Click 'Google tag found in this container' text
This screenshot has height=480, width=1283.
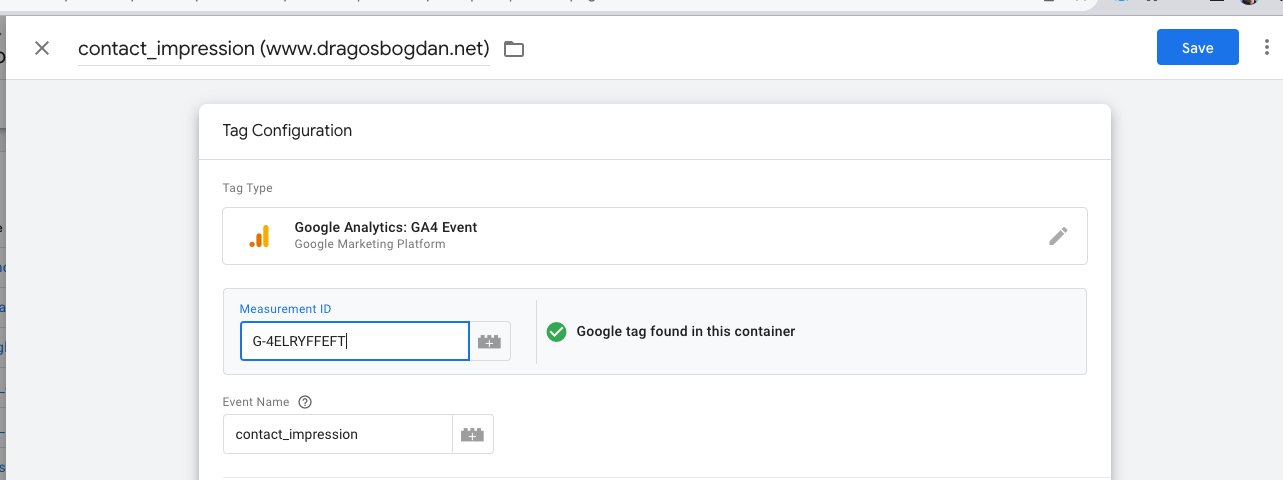[x=686, y=331]
